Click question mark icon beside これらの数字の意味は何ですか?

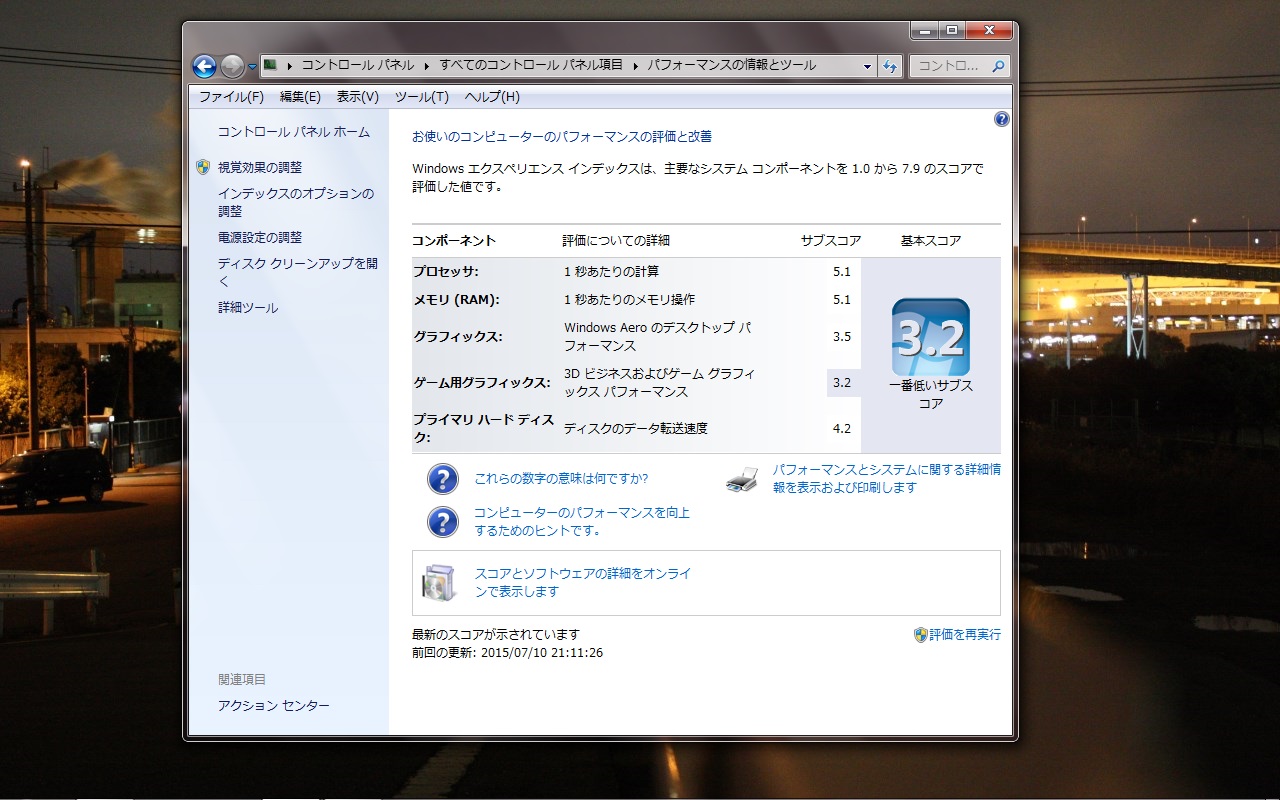tap(442, 479)
